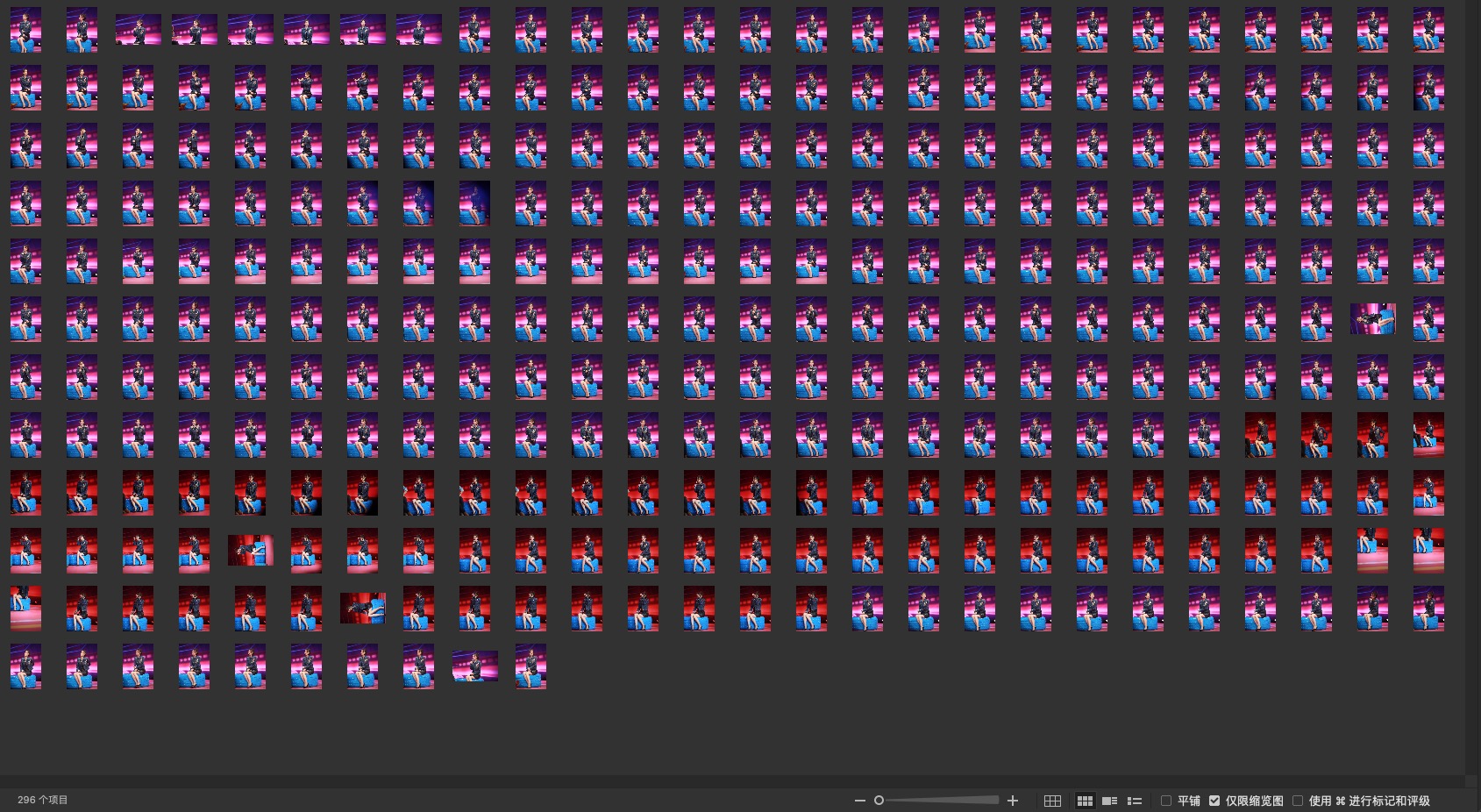This screenshot has height=812, width=1481.
Task: Select the very first thumbnail in the grid
Action: [25, 30]
